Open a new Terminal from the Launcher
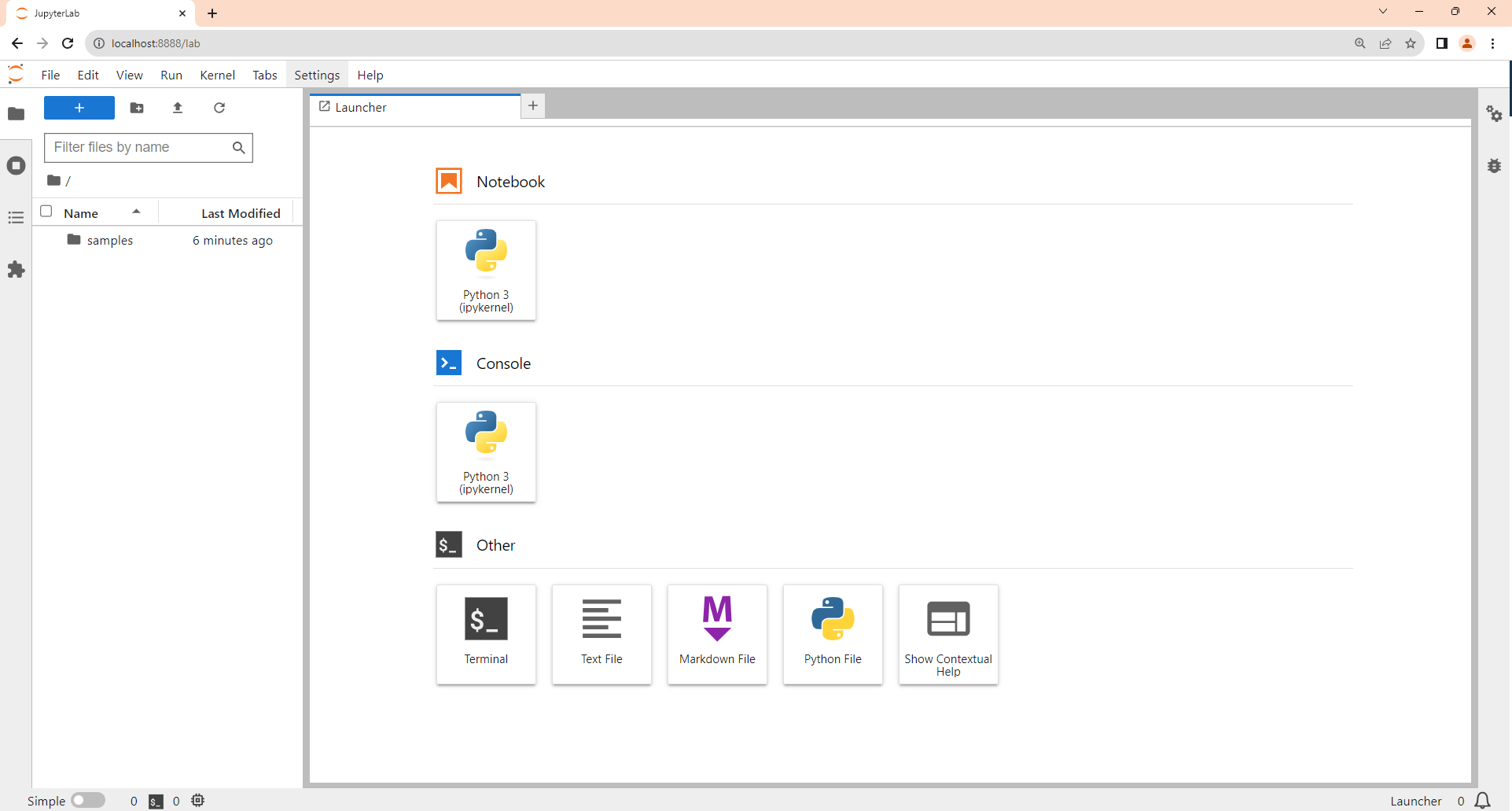1512x811 pixels. tap(486, 634)
